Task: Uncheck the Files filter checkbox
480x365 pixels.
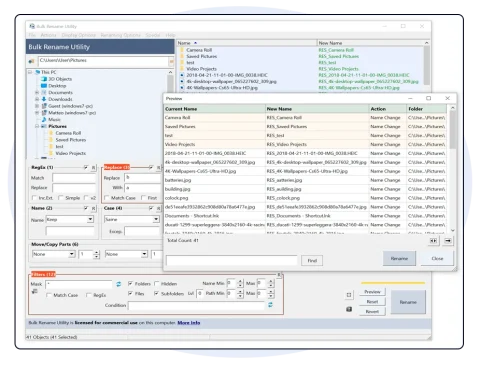Action: coord(130,293)
